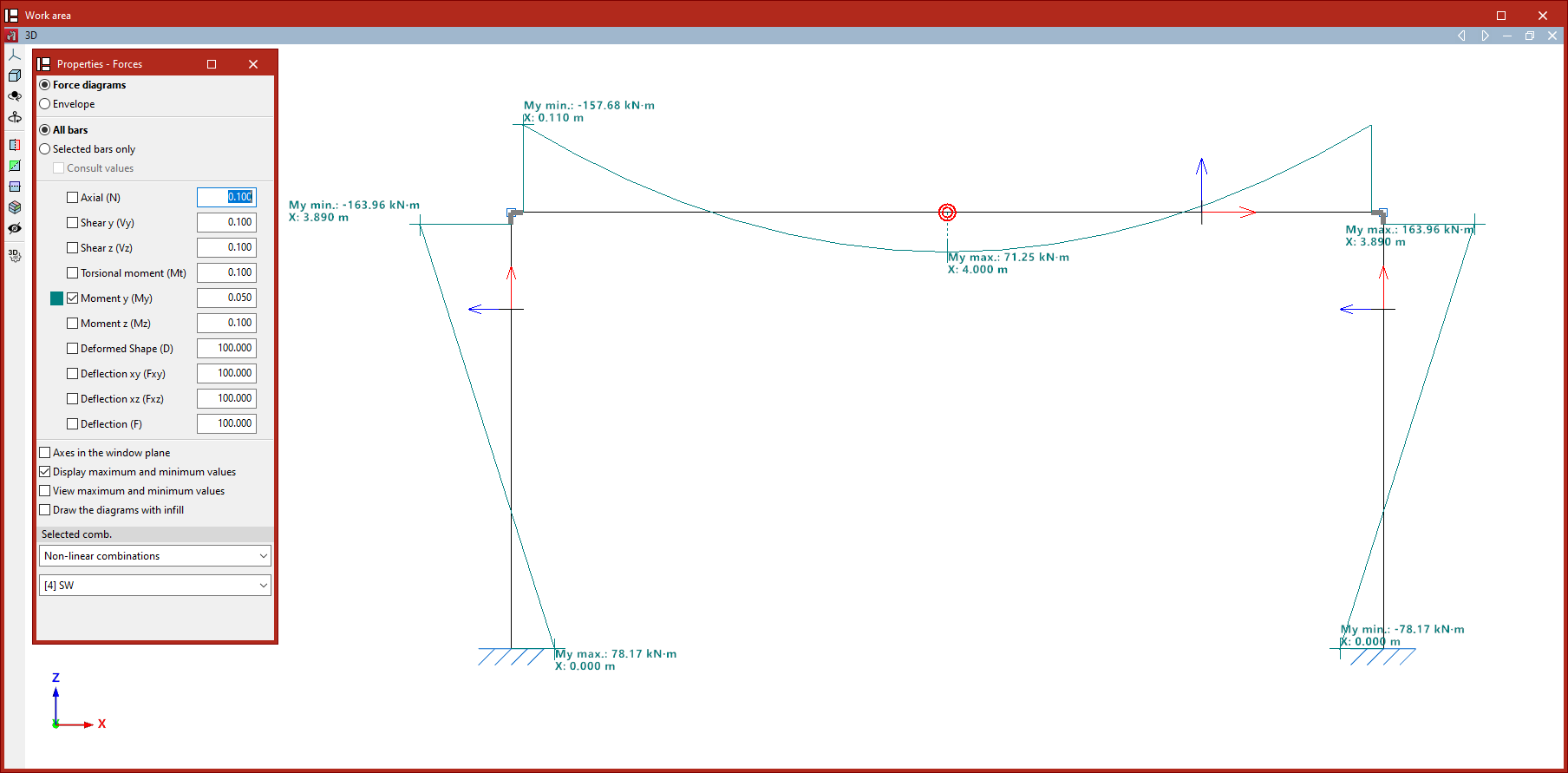Select the Envelope radio option
Image resolution: width=1568 pixels, height=773 pixels.
45,104
